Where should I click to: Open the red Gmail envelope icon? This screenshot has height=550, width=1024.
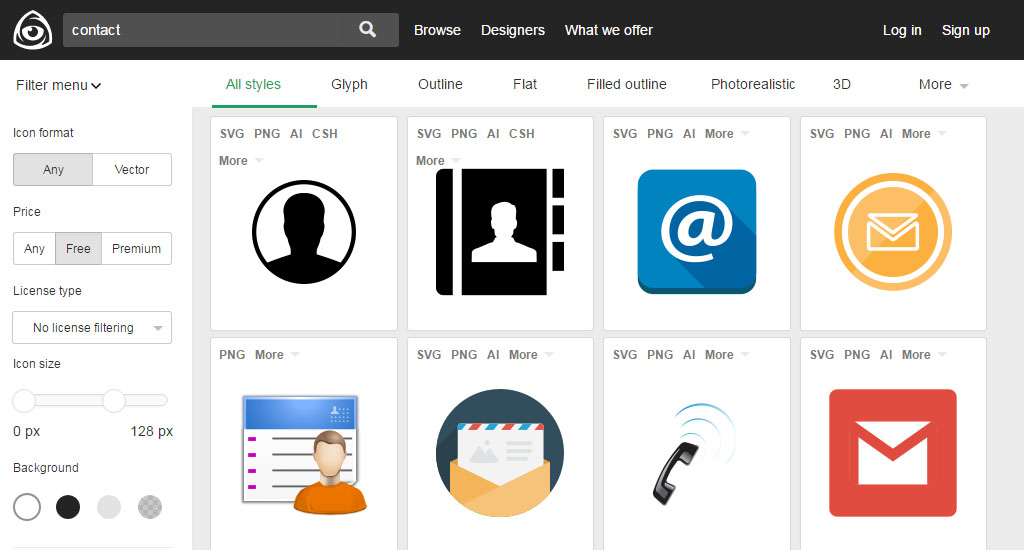click(893, 453)
